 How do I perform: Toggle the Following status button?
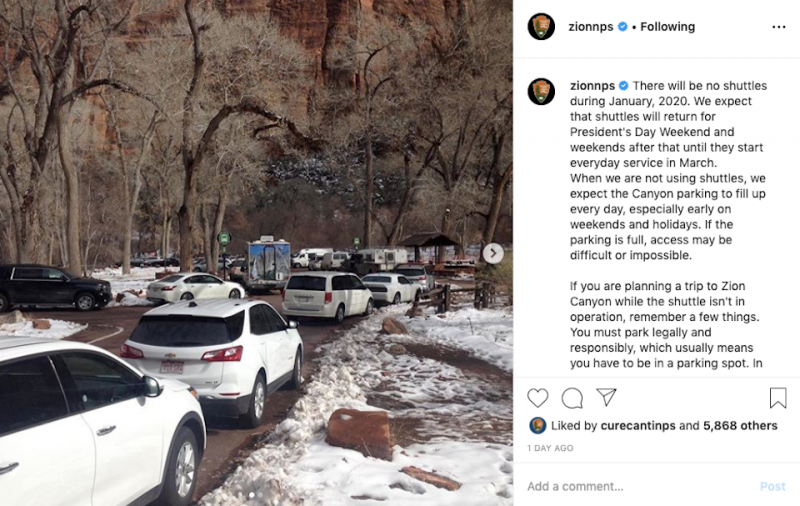click(667, 27)
